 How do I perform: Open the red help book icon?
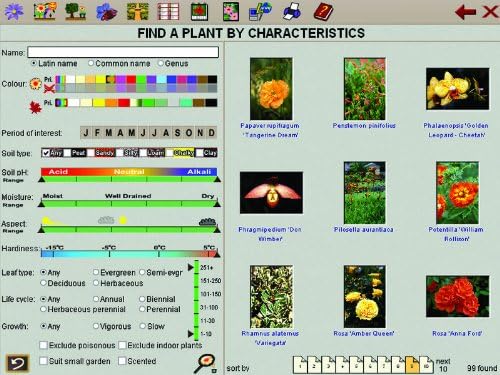323,11
